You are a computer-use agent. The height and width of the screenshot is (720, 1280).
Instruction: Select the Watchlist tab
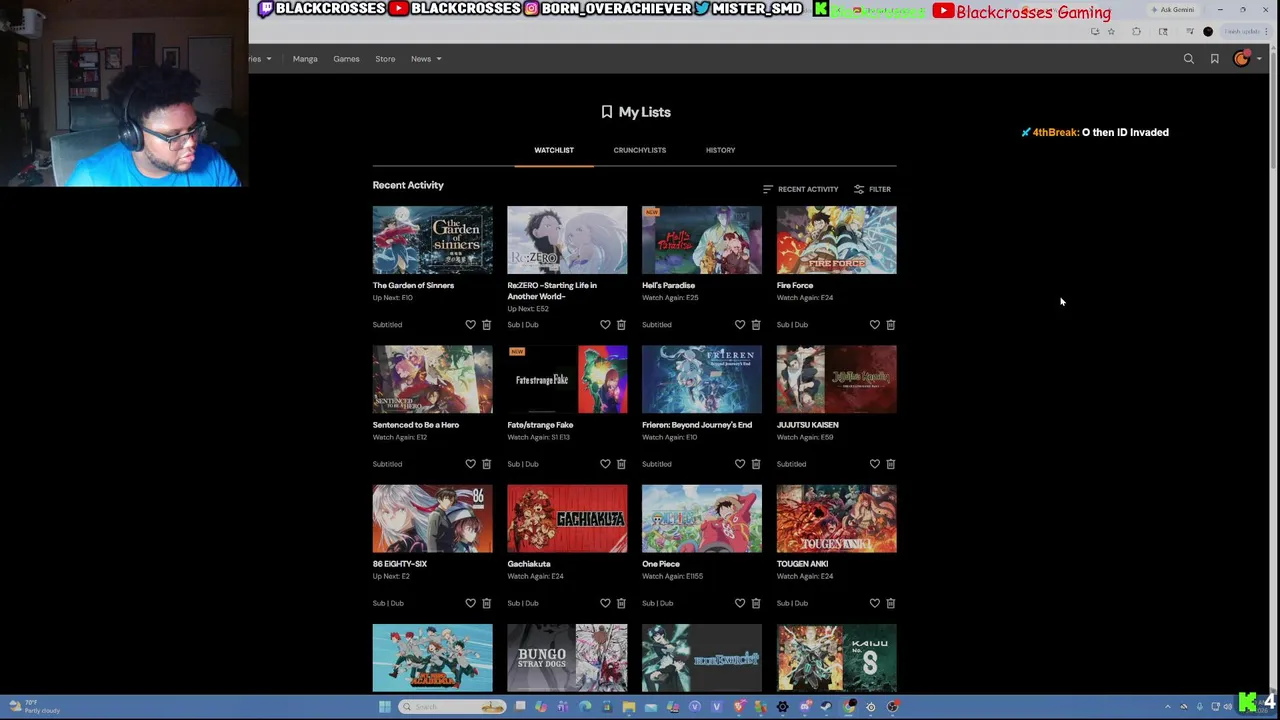pyautogui.click(x=554, y=150)
